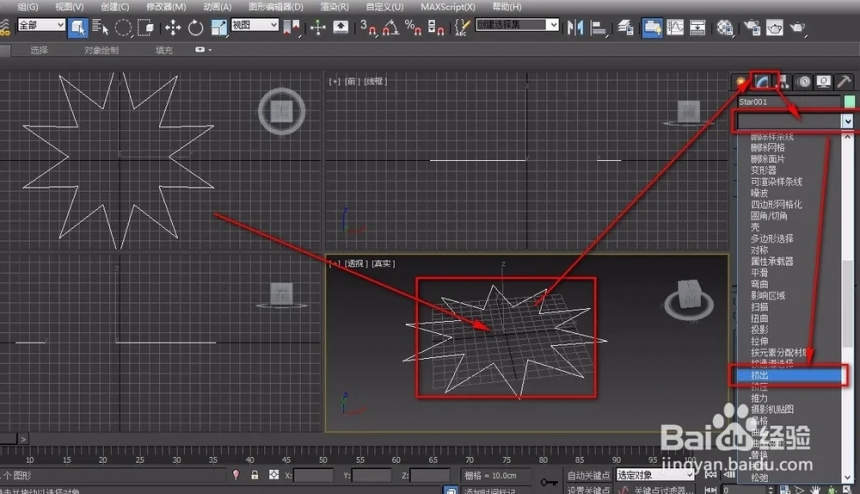Open the 创建(C) menu
This screenshot has width=860, height=494.
(115, 7)
